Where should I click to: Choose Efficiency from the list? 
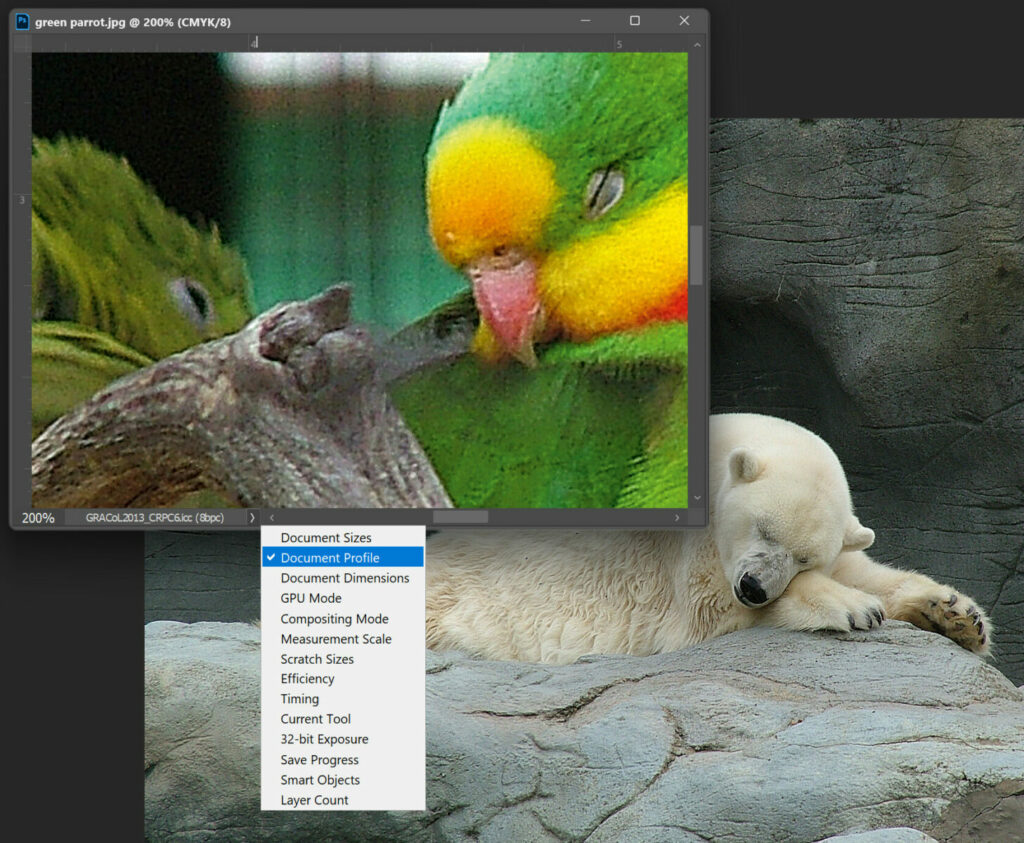[x=307, y=679]
